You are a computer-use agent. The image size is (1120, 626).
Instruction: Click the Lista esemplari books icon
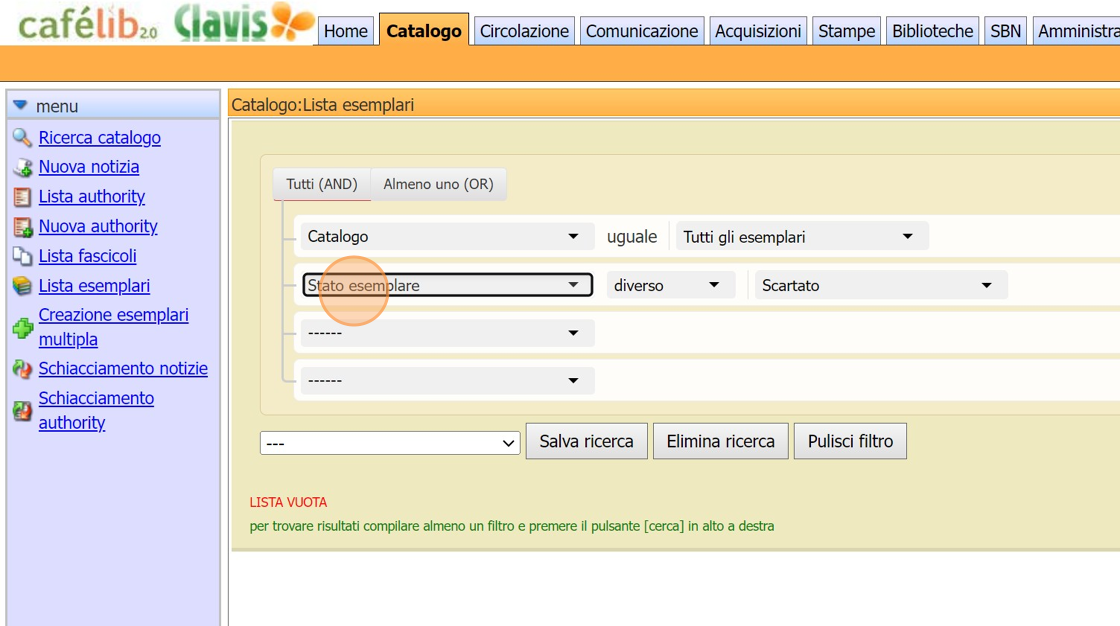(22, 286)
